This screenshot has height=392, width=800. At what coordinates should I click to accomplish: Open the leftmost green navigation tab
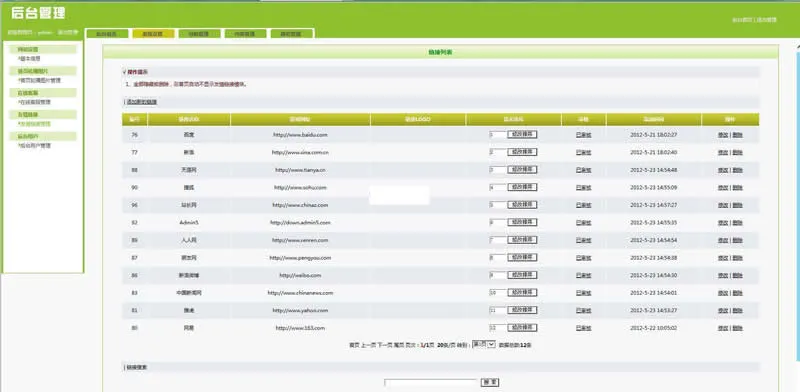pyautogui.click(x=107, y=34)
